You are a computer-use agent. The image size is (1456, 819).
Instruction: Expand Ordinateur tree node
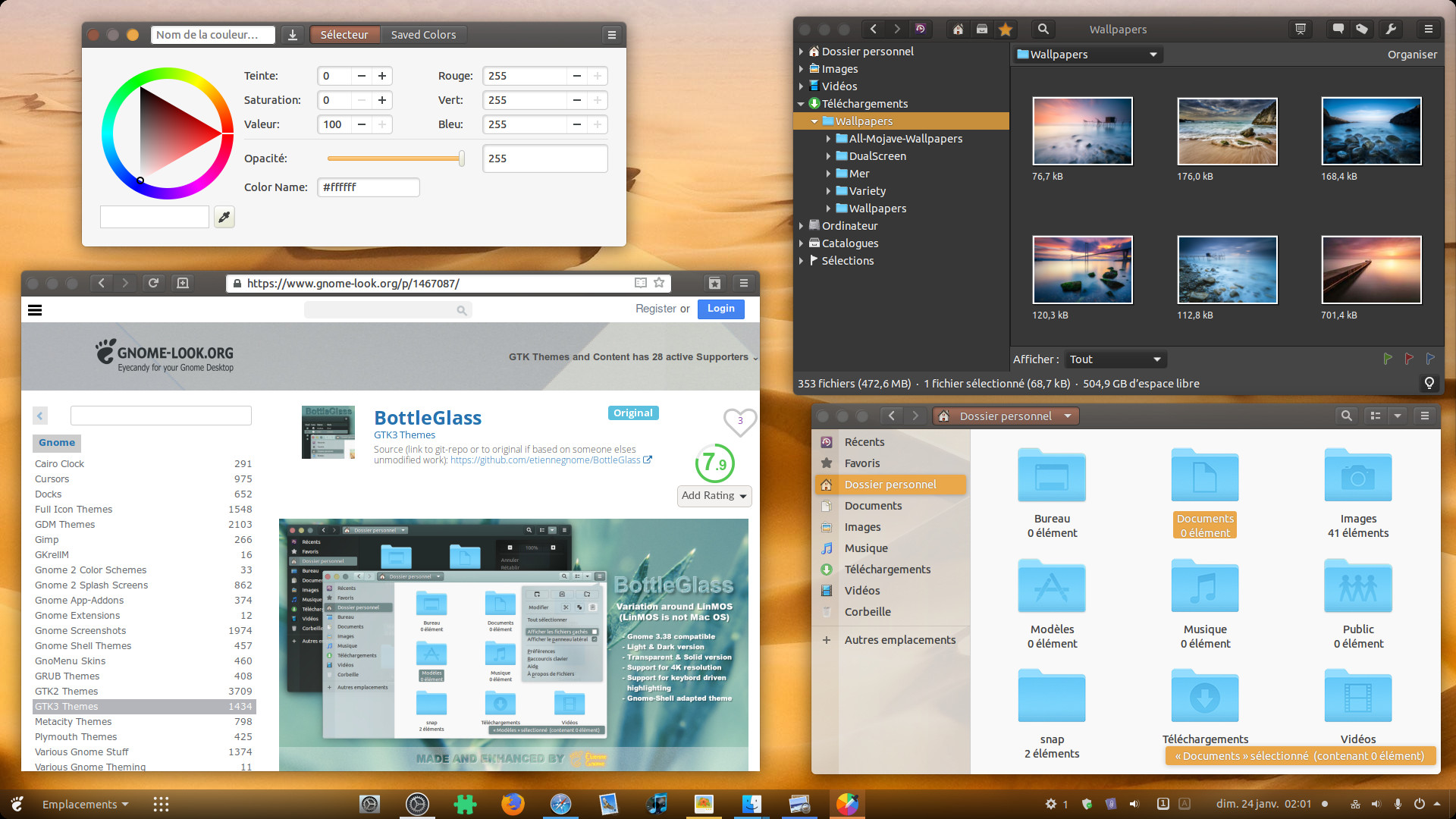[x=802, y=226]
